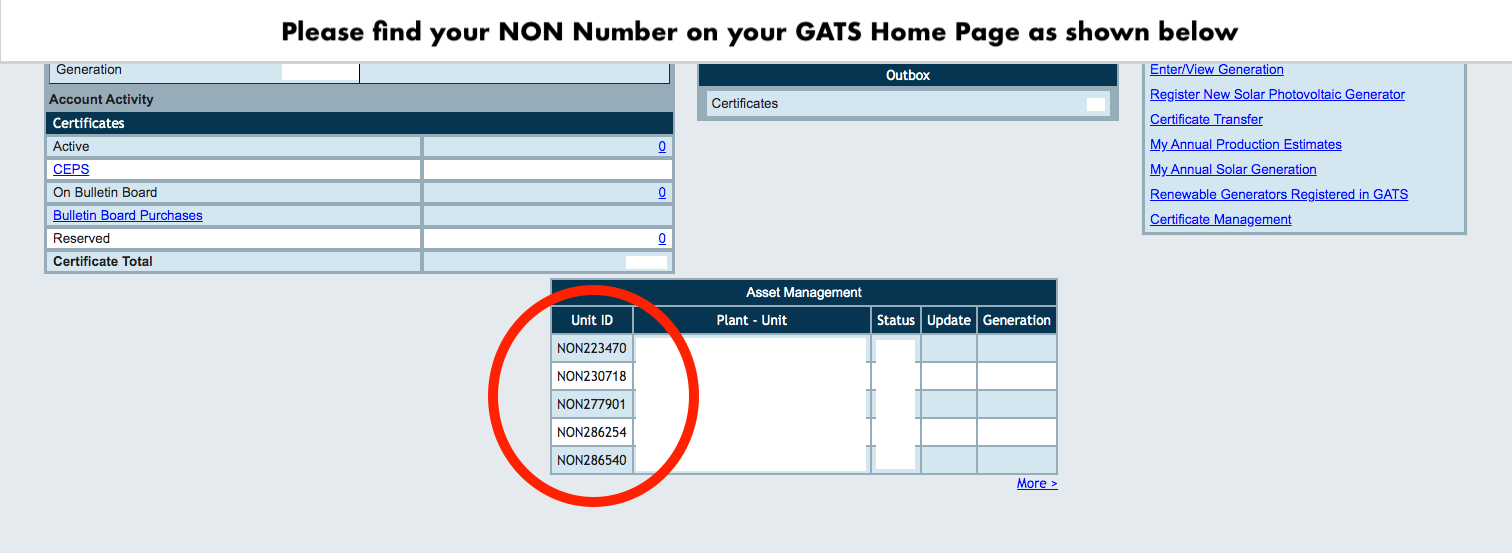Click the Update column header
Screen dimensions: 1512x553
949,320
